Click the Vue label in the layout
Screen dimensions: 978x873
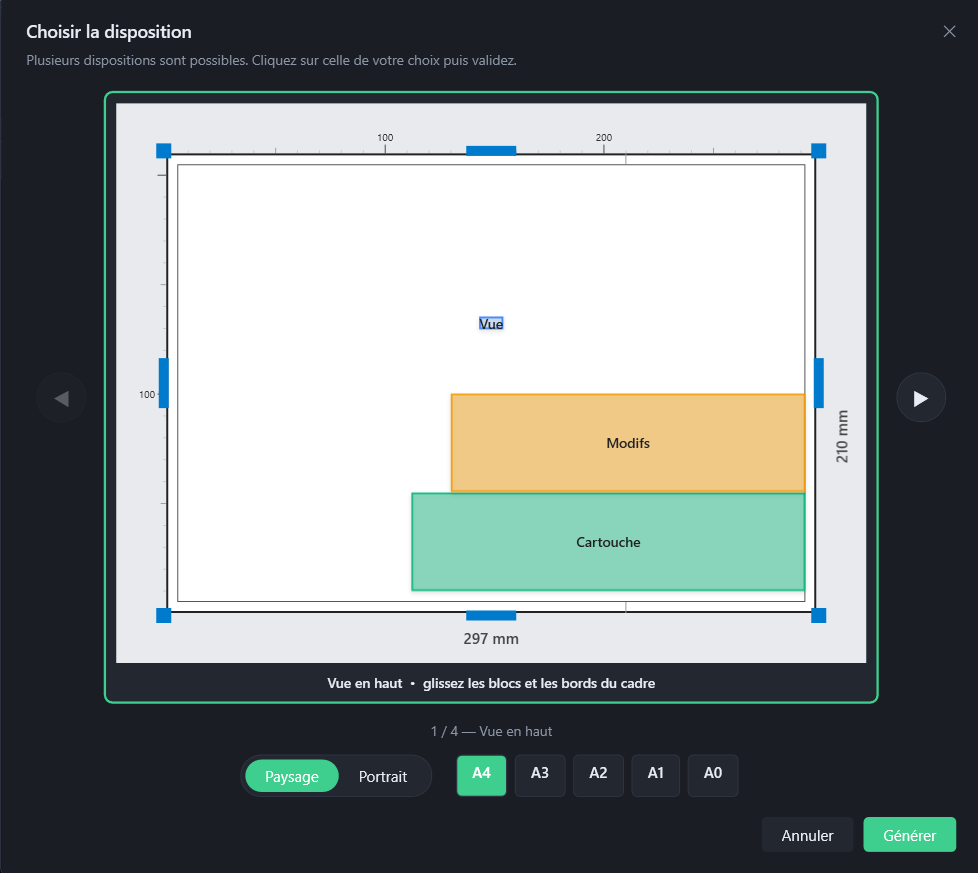(x=491, y=324)
